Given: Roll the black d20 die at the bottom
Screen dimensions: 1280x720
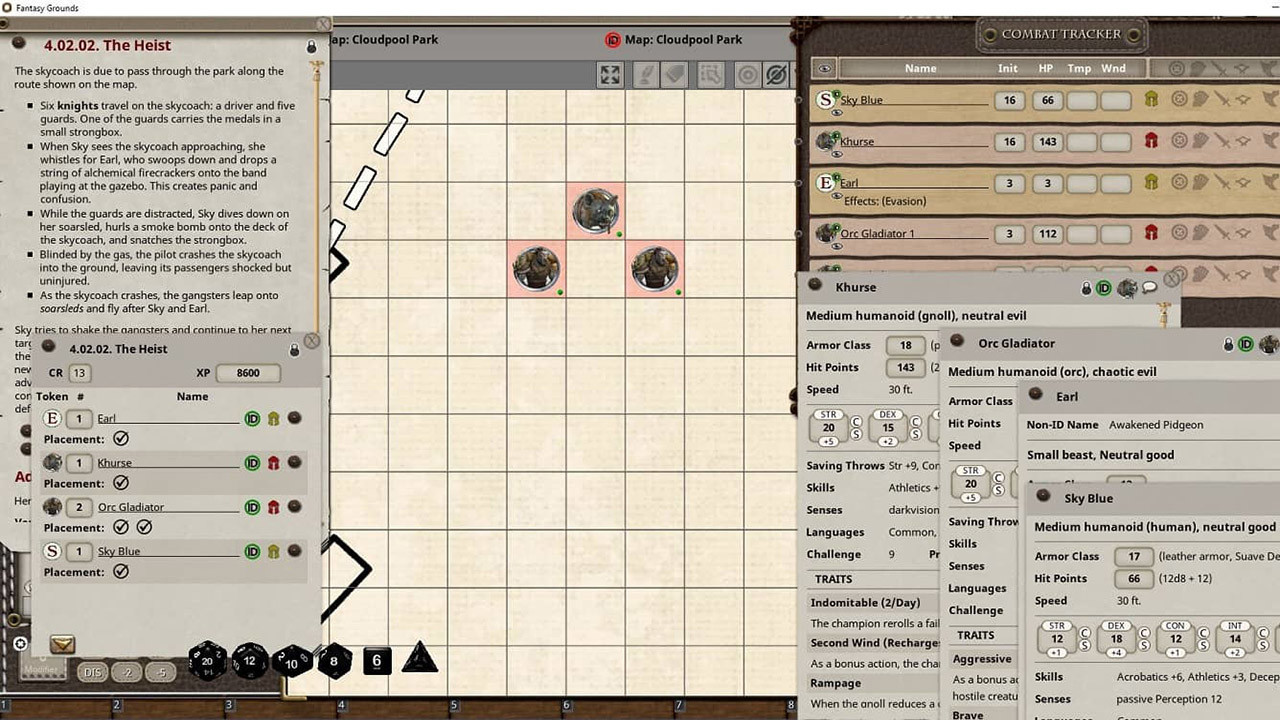Looking at the screenshot, I should point(209,660).
